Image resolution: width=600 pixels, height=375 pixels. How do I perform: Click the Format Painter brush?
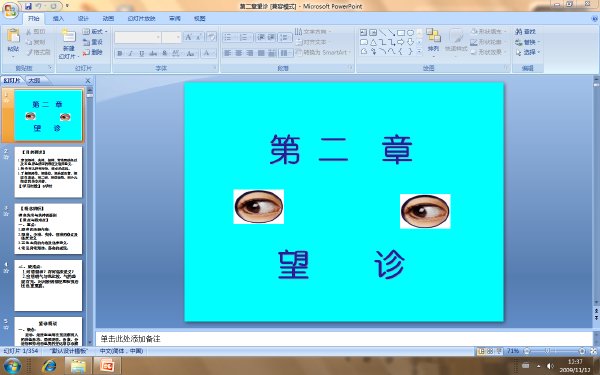pyautogui.click(x=38, y=52)
